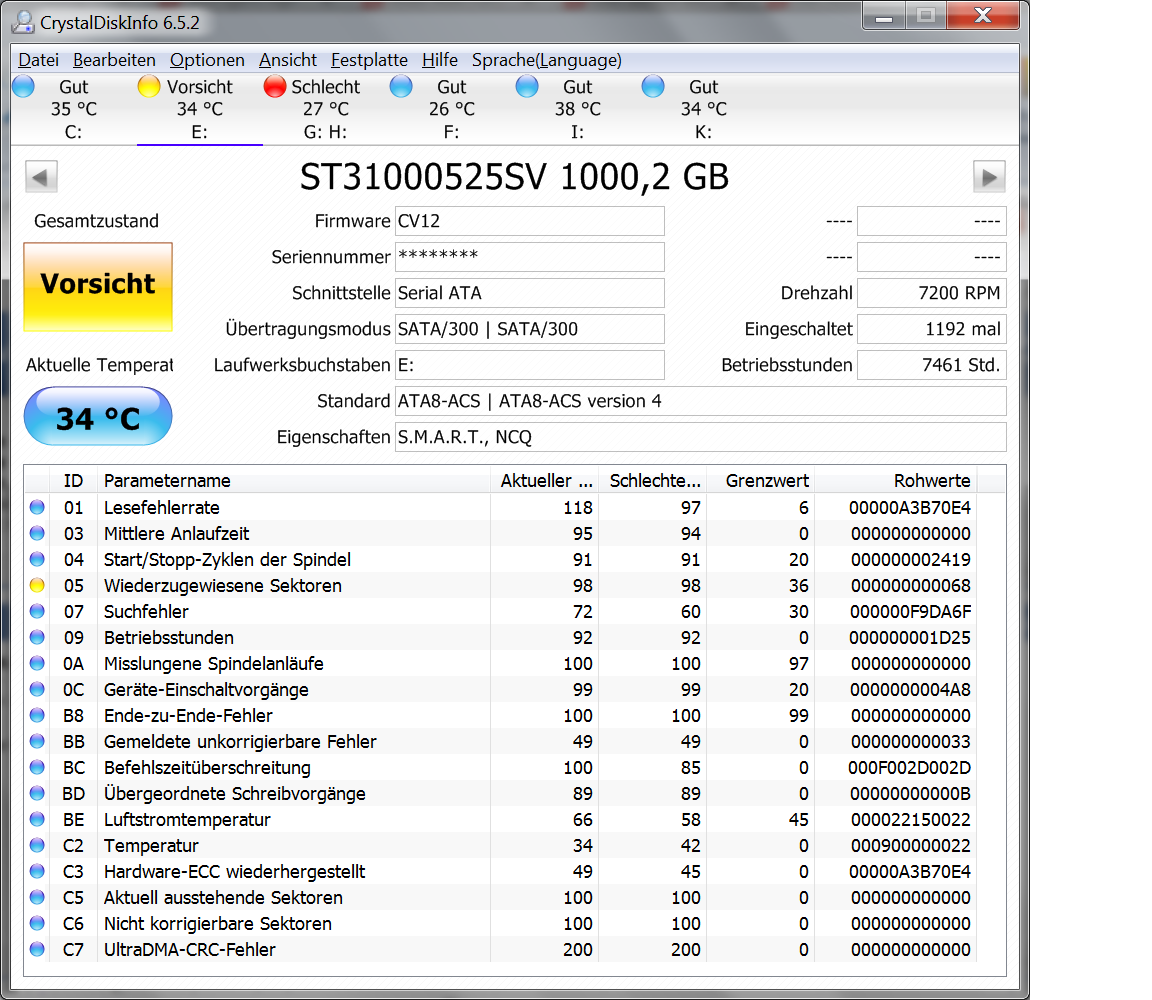The image size is (1152, 1000).
Task: Click the blue status orb for drive C:
Action: click(x=24, y=87)
